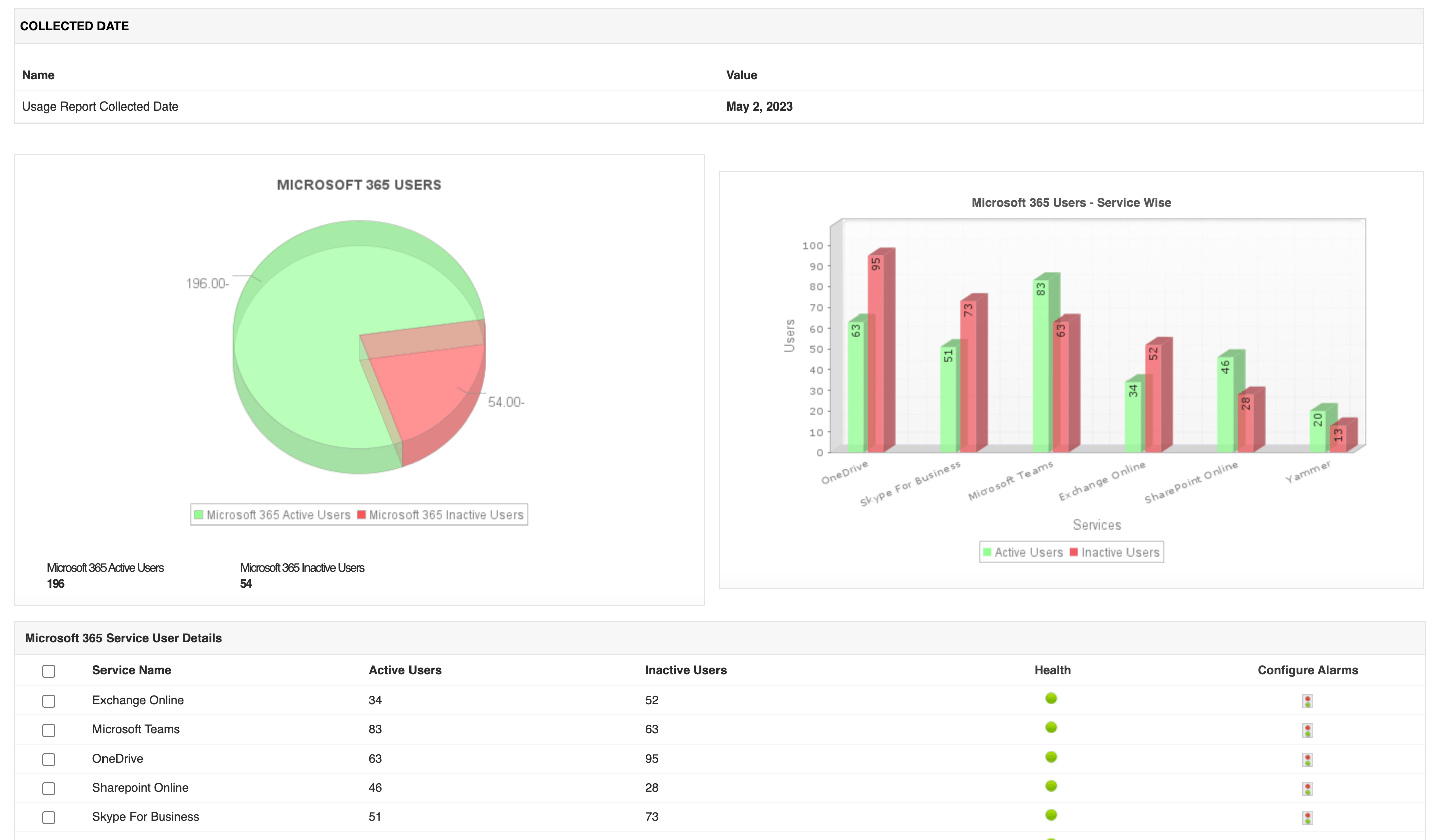
Task: Click the Inactive Users column header
Action: click(685, 670)
